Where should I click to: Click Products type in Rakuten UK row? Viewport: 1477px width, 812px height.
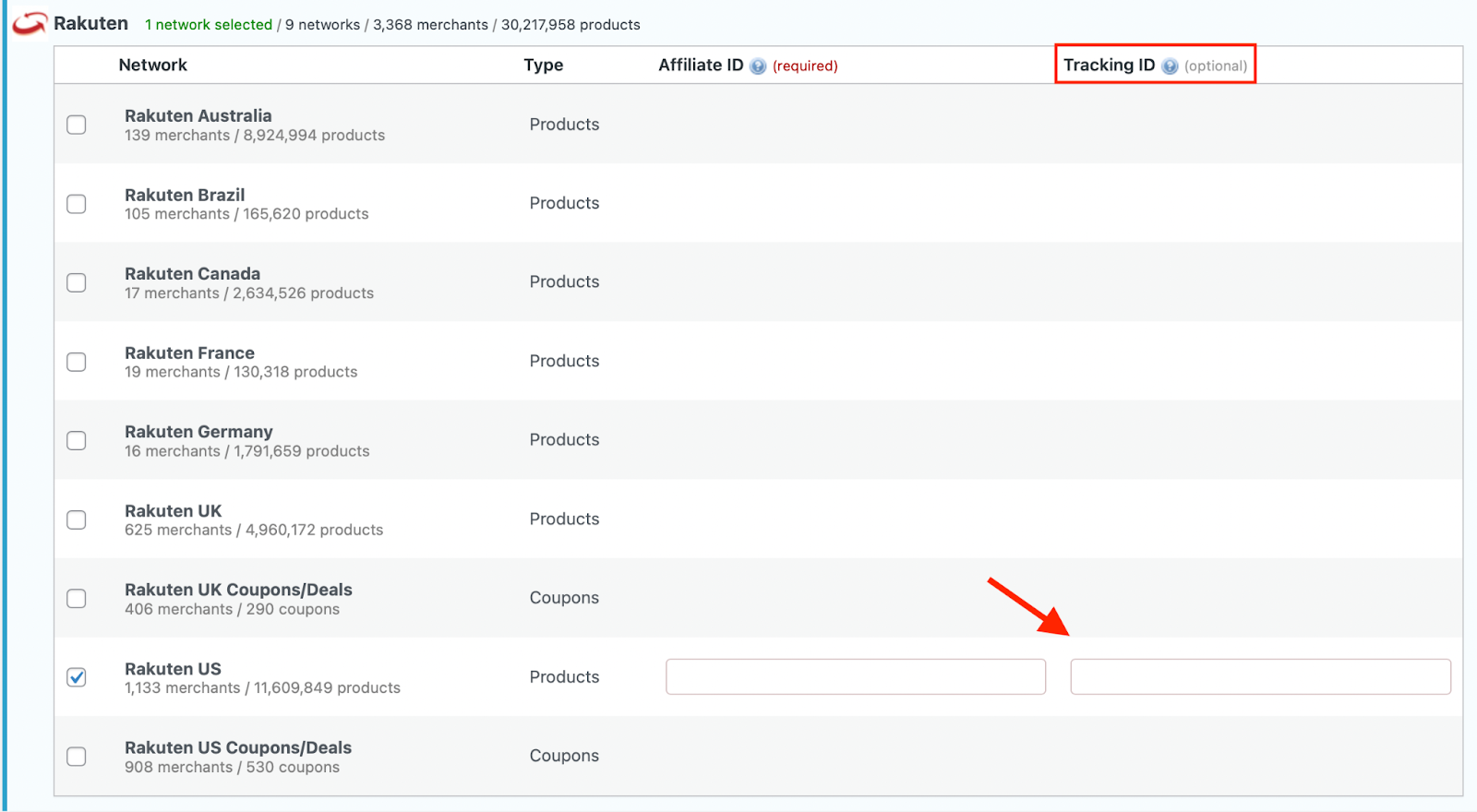pos(564,519)
